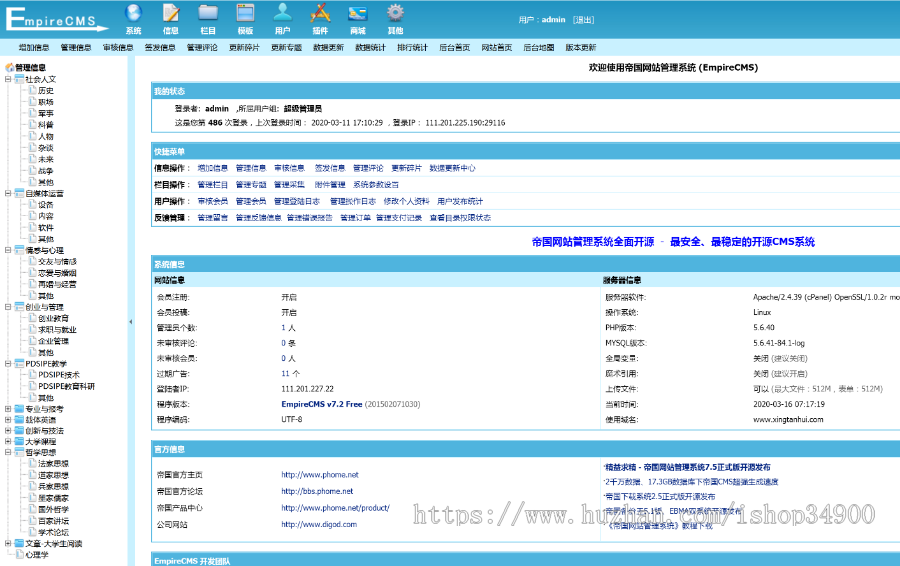Image resolution: width=900 pixels, height=566 pixels.
Task: Collapse the 自媒体运营 tree node
Action: 8,193
